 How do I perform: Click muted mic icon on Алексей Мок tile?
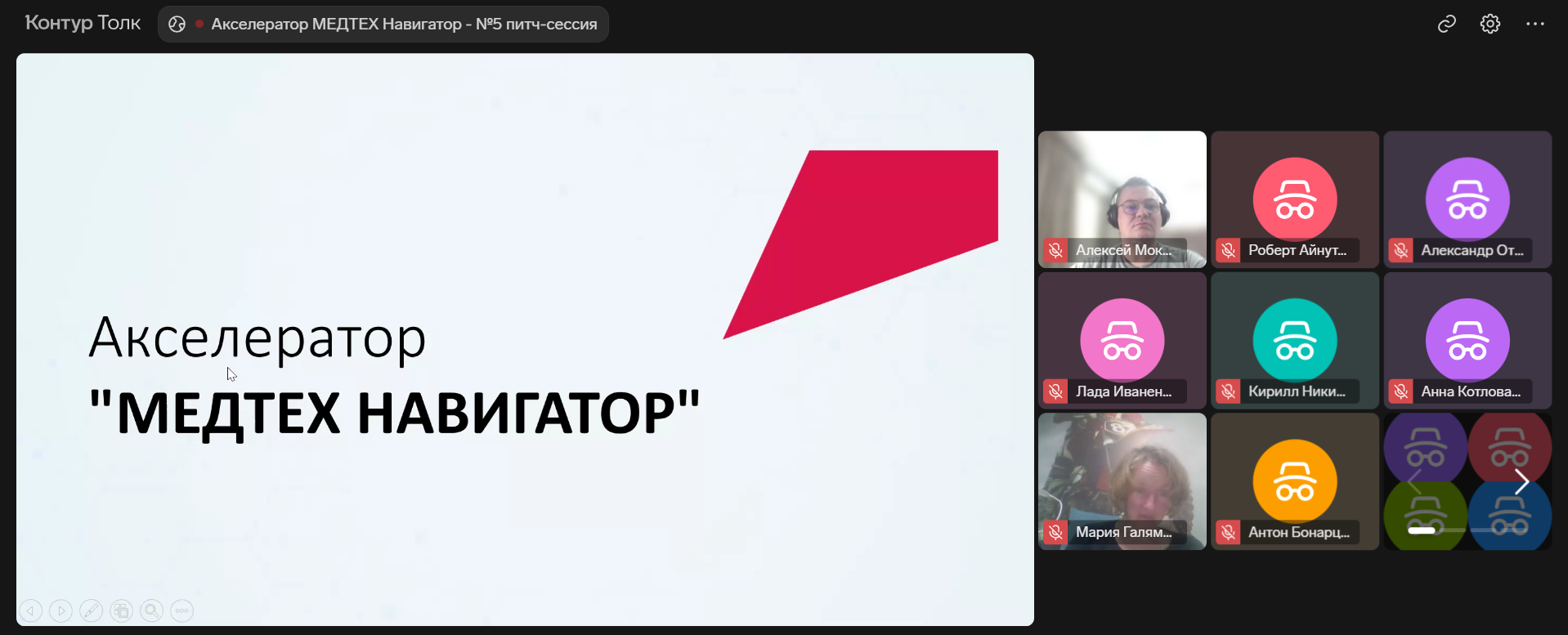pyautogui.click(x=1055, y=250)
